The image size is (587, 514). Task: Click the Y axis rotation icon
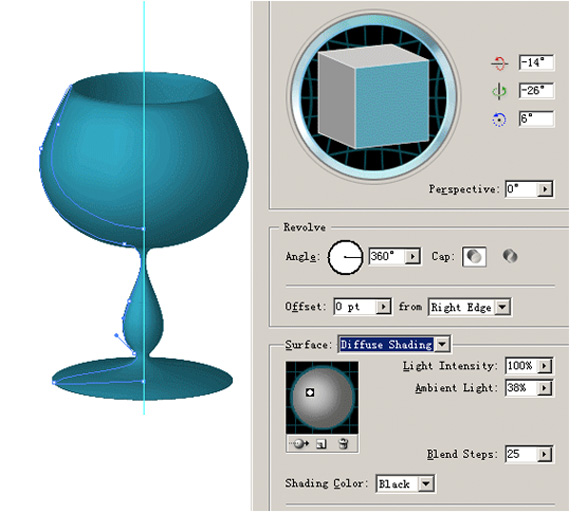coord(499,91)
